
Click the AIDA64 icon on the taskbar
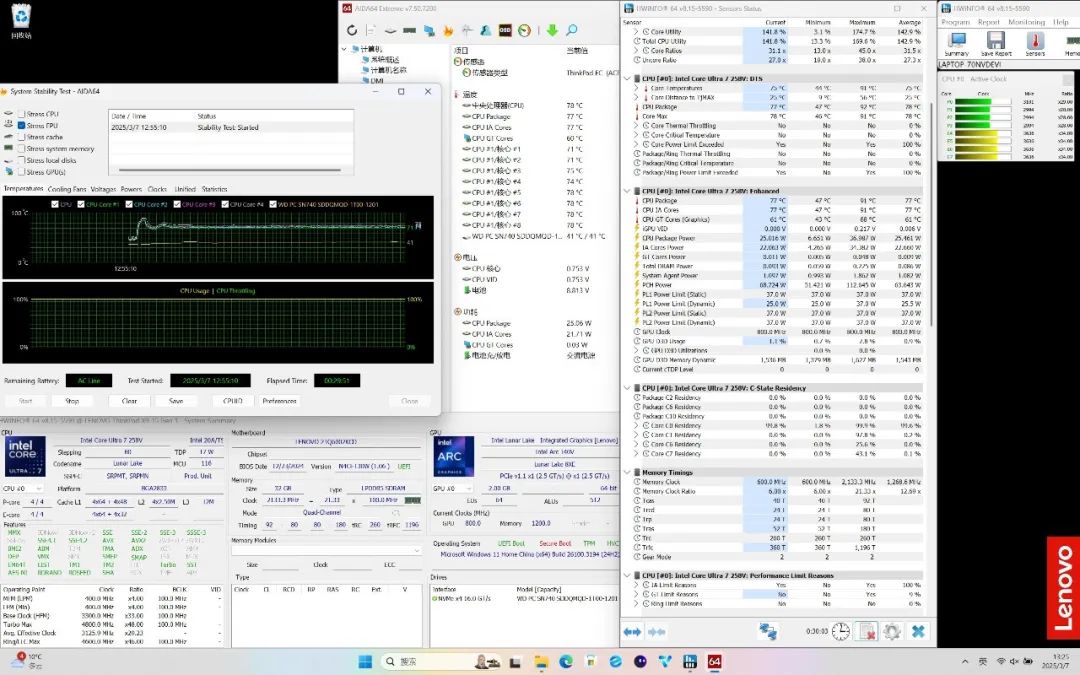(714, 662)
